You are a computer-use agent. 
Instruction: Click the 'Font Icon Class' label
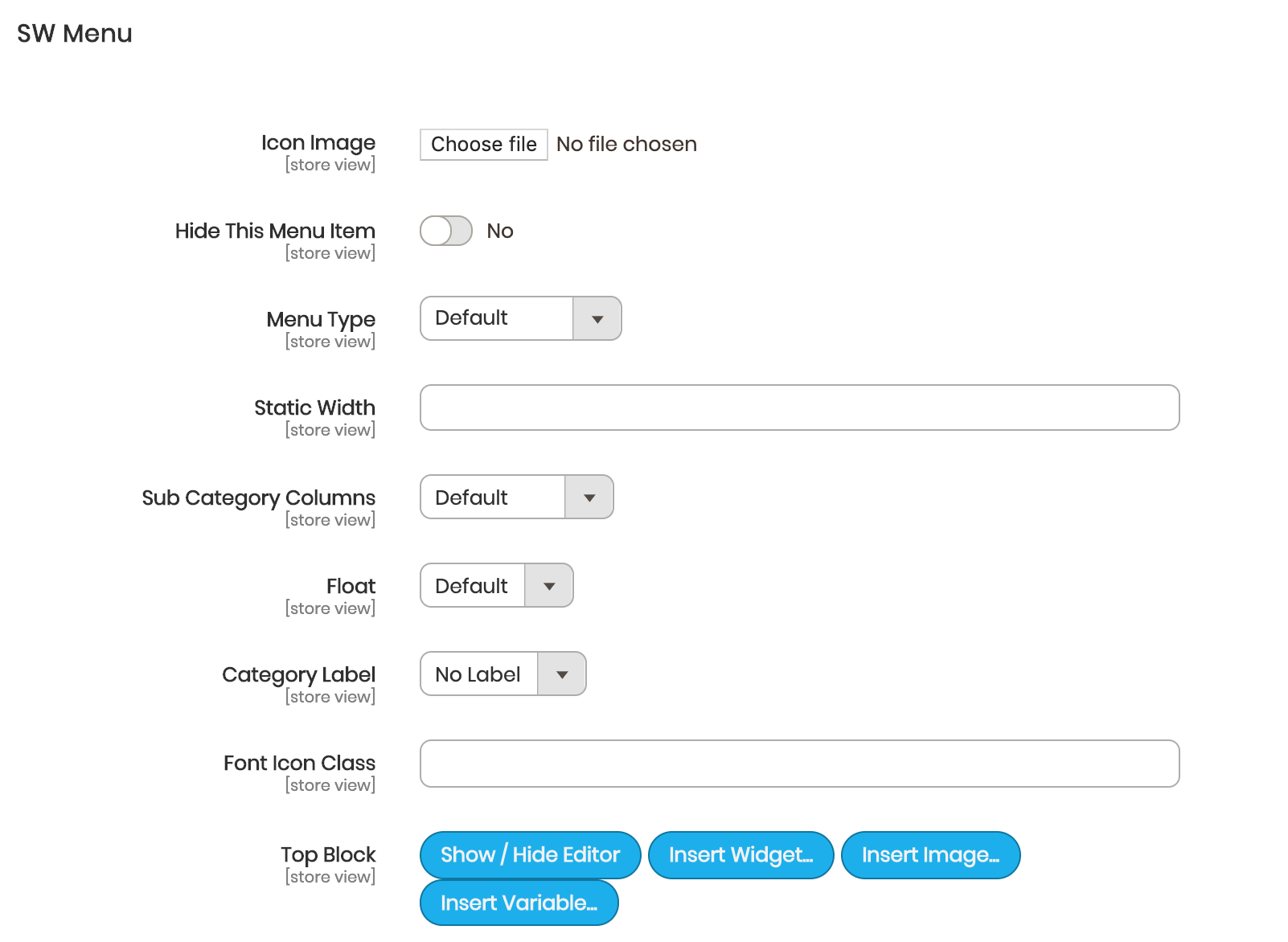299,763
